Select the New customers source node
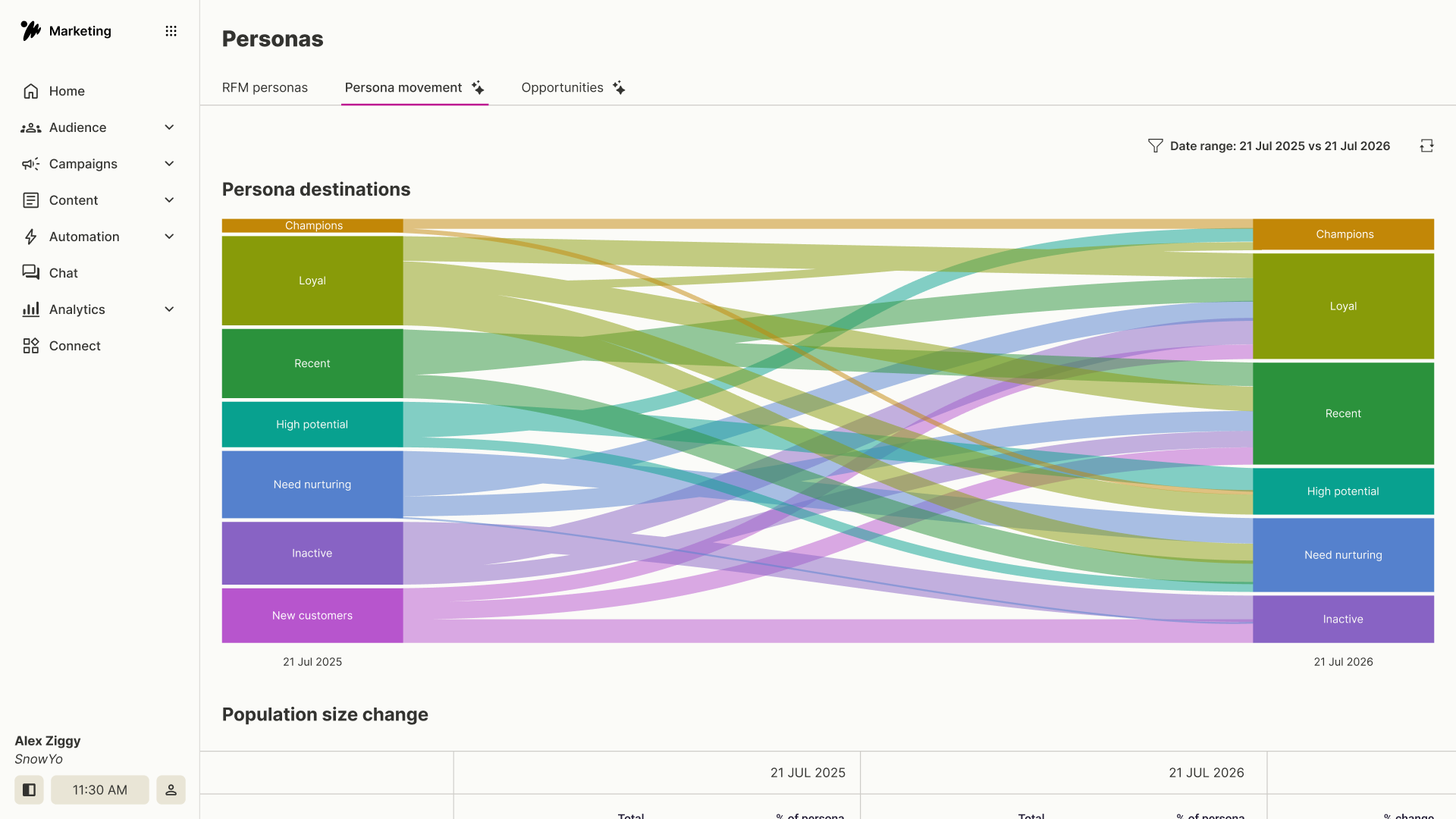1456x819 pixels. 312,616
